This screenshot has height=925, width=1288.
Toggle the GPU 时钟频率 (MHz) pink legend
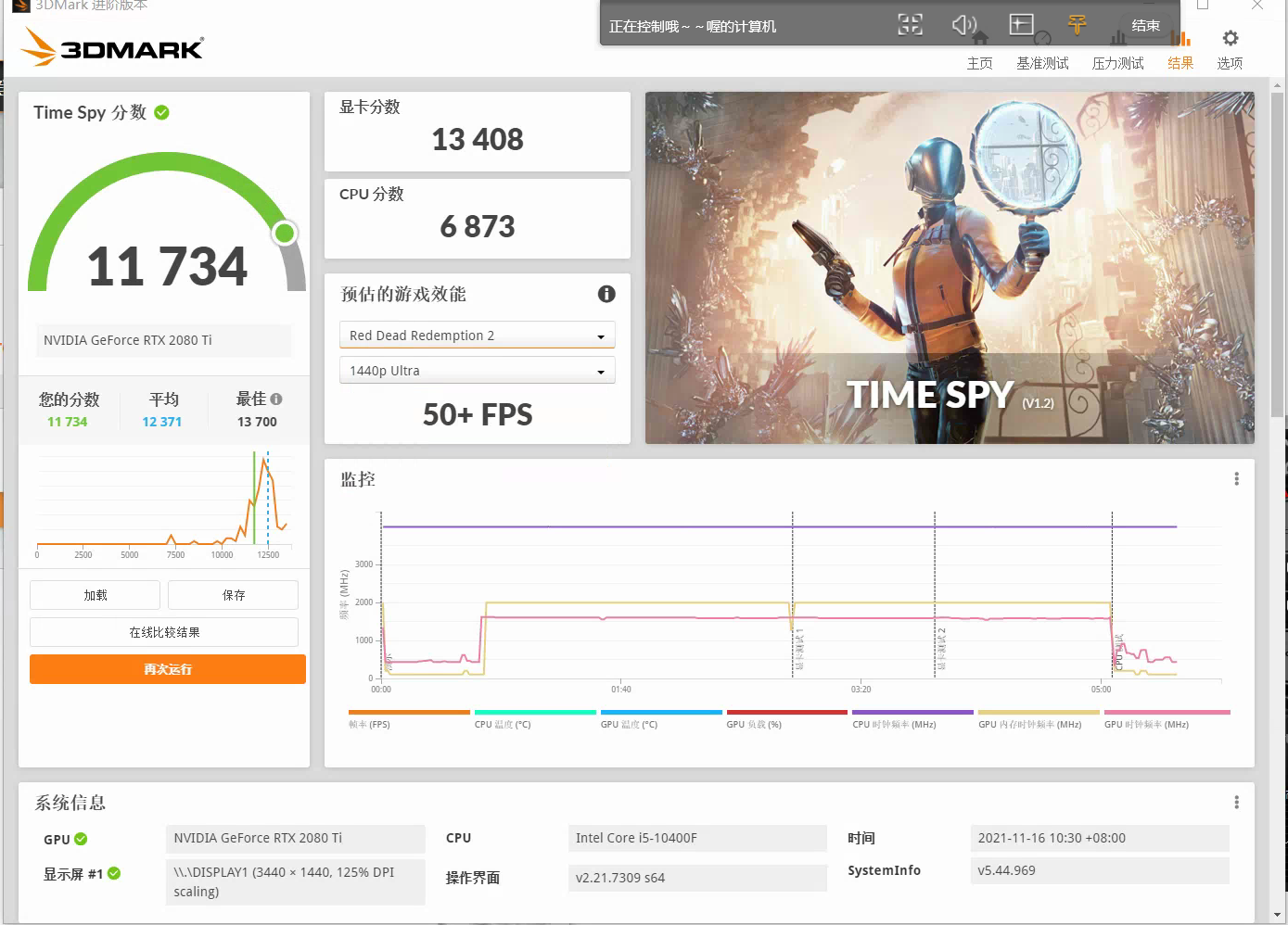(x=1167, y=720)
